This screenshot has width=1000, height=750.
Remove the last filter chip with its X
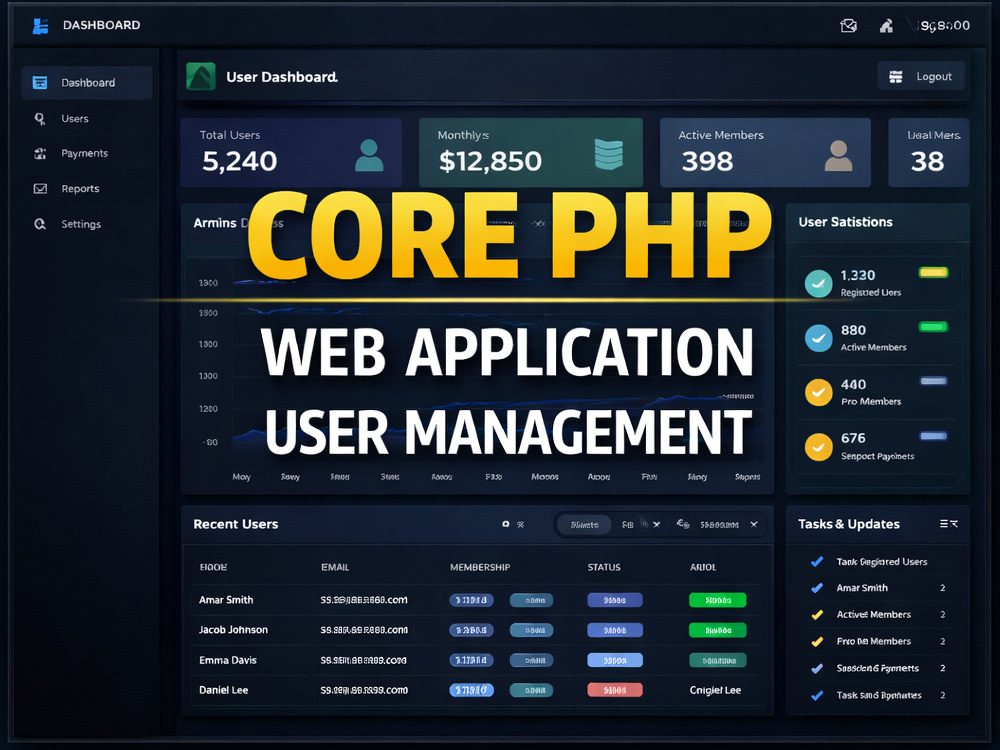tap(754, 524)
